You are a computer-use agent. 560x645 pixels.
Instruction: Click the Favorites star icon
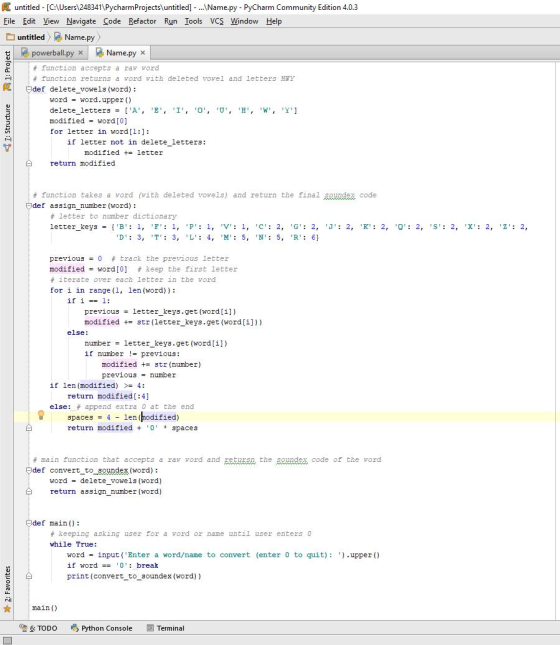tap(7, 609)
